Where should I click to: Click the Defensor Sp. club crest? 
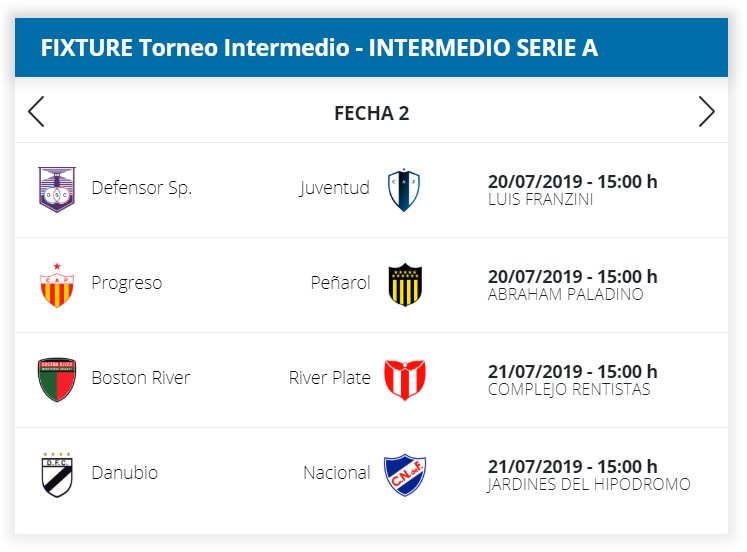pyautogui.click(x=56, y=188)
